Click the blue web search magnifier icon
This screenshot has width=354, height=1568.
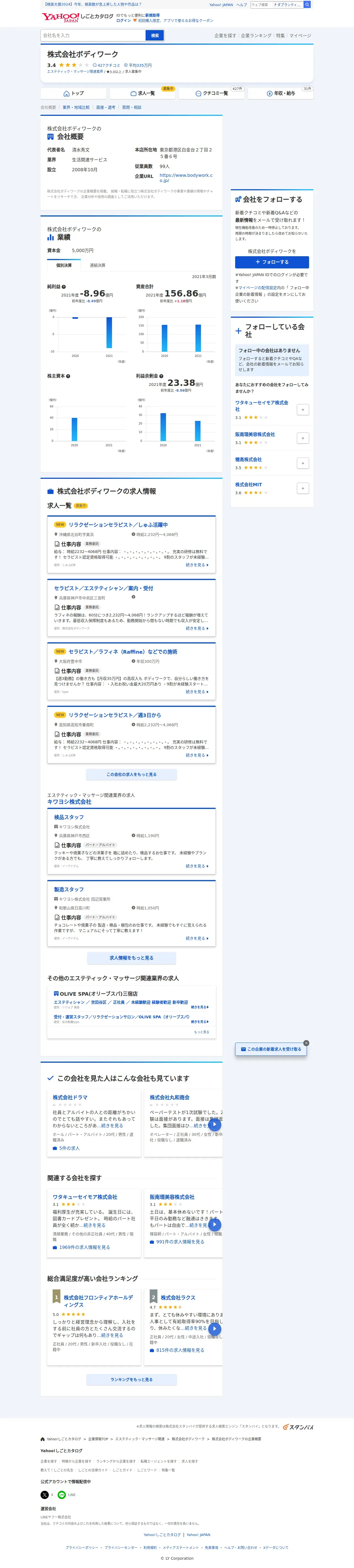pyautogui.click(x=307, y=4)
